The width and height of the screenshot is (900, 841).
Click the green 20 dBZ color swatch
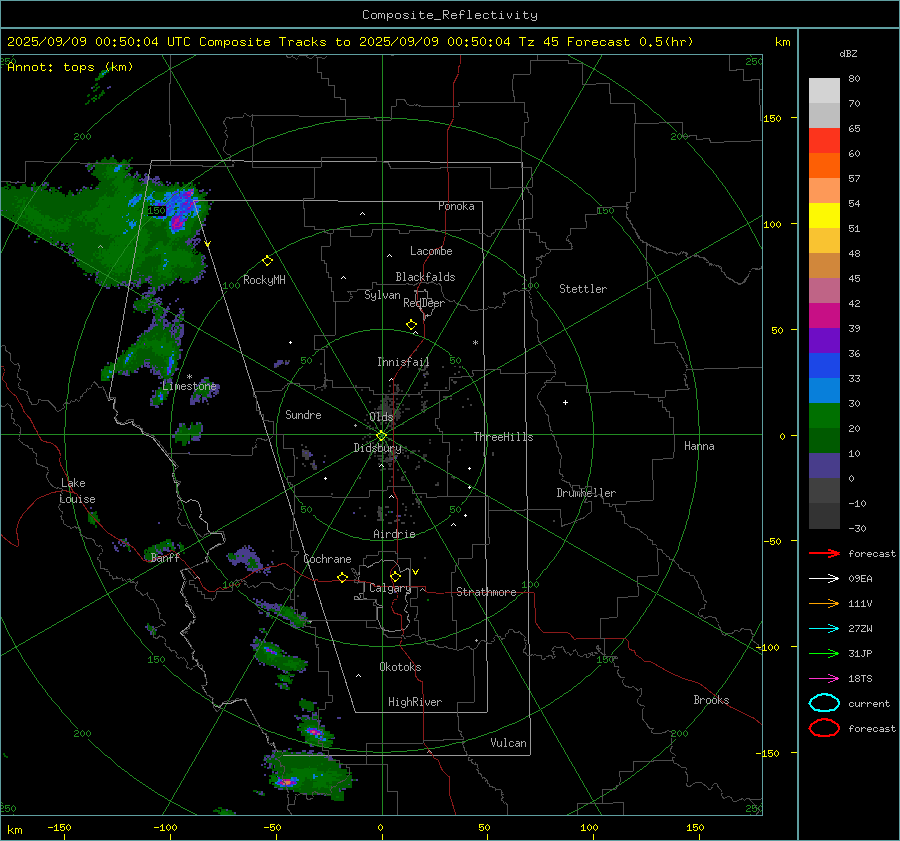(x=824, y=416)
